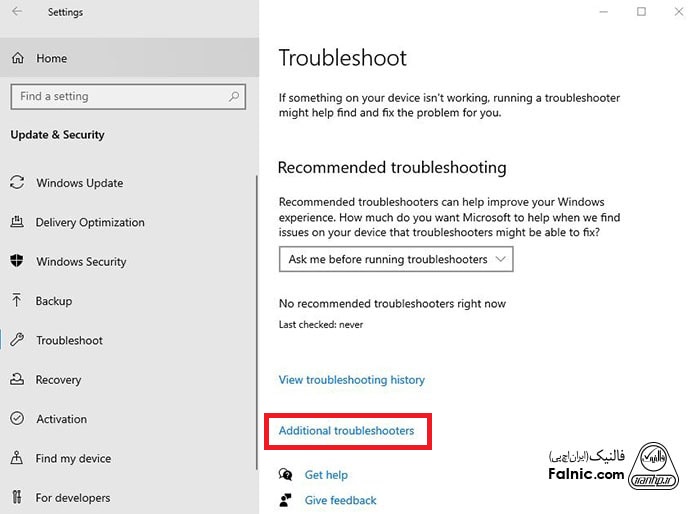The height and width of the screenshot is (514, 694).
Task: Click the Give feedback person icon
Action: [x=287, y=500]
